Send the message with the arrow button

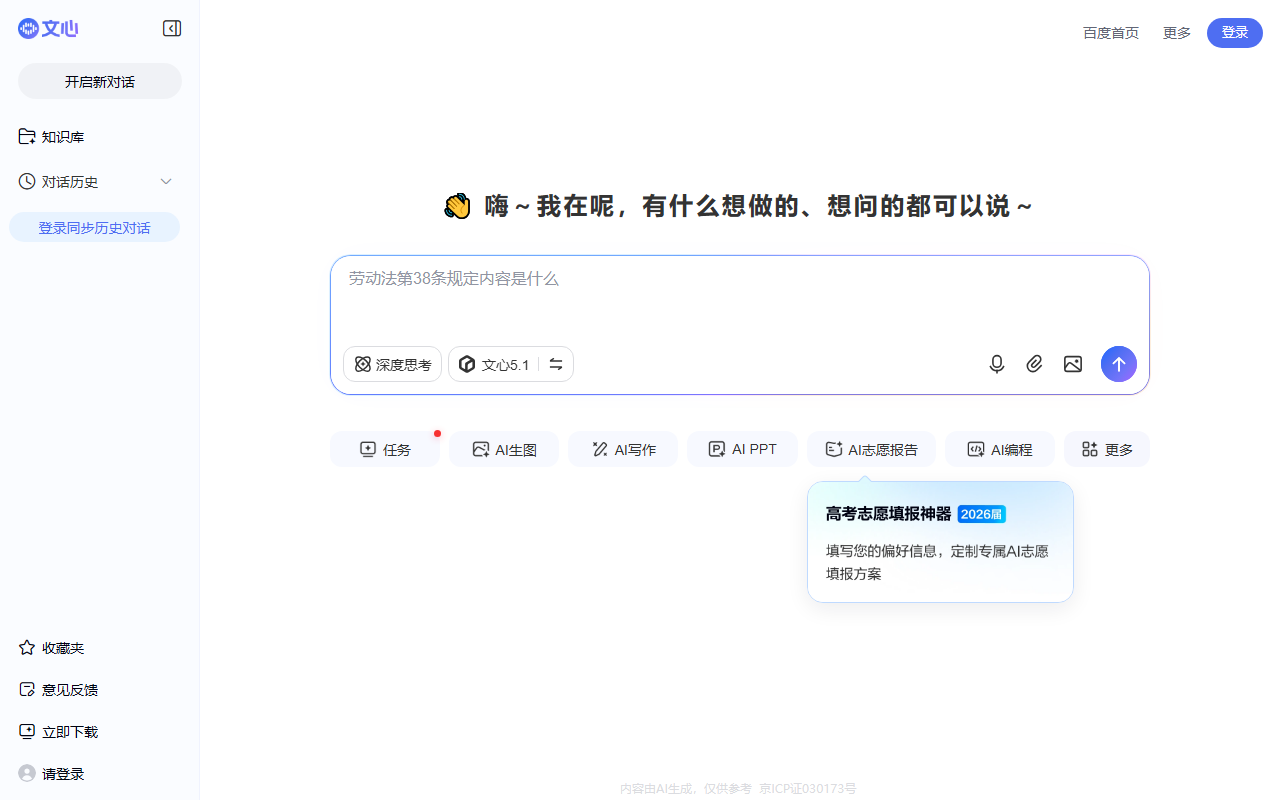tap(1119, 364)
